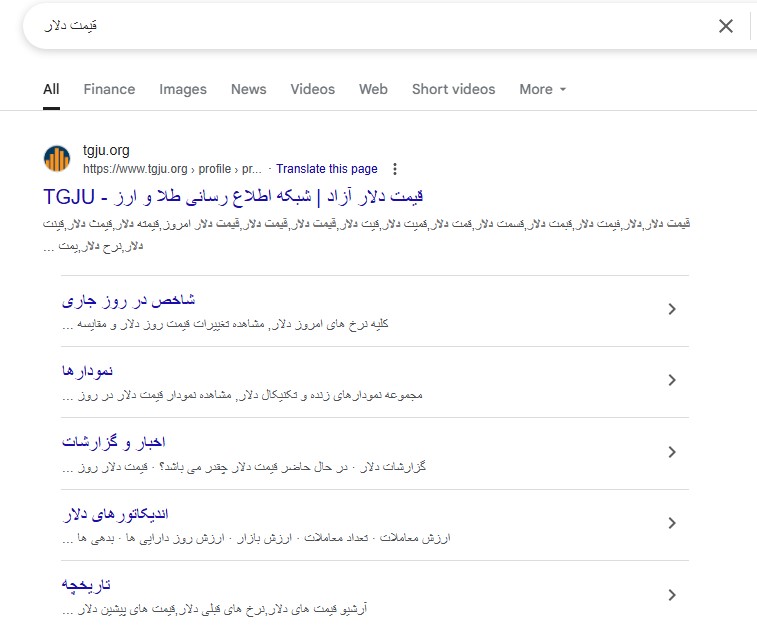Expand the More dropdown menu
Image resolution: width=757 pixels, height=626 pixels.
pyautogui.click(x=543, y=89)
